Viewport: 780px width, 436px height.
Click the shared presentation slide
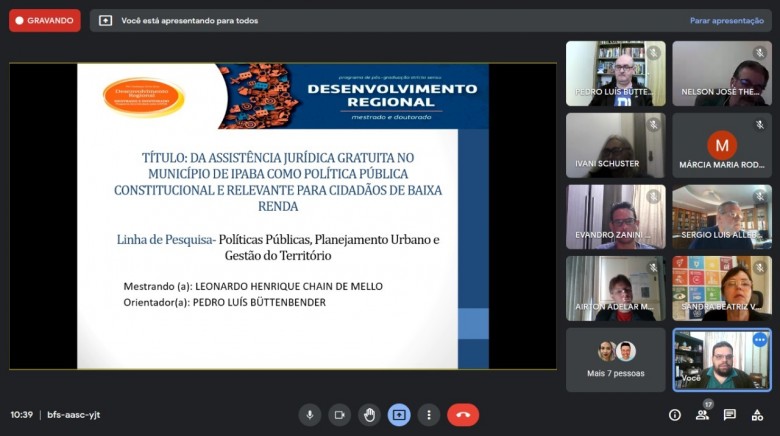click(283, 216)
